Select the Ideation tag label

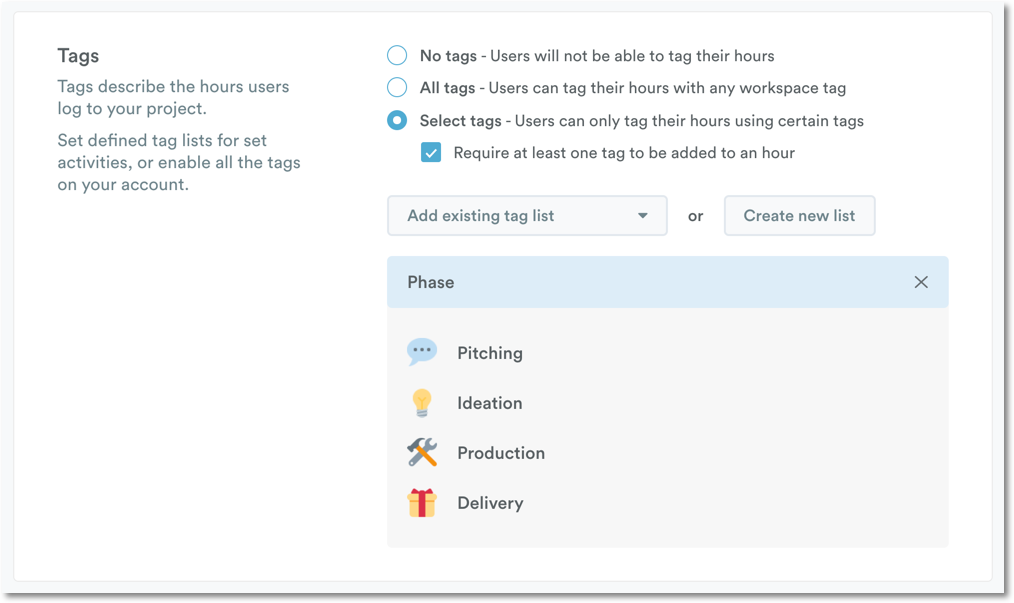[490, 403]
